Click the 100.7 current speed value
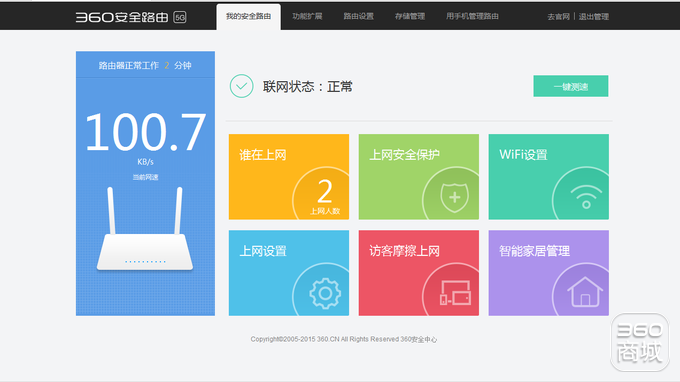This screenshot has width=680, height=382. point(145,132)
